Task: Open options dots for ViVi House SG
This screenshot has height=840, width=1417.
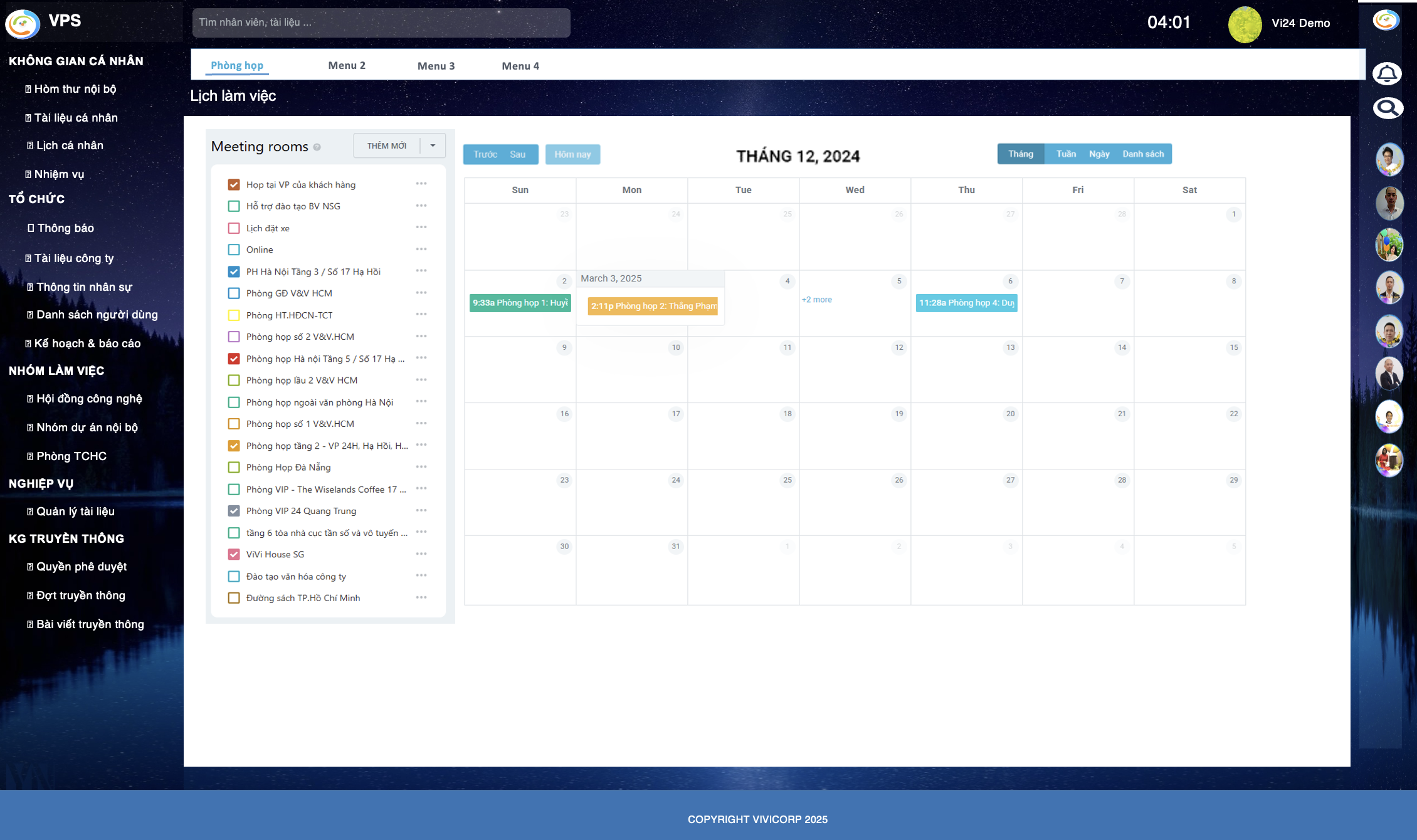Action: [x=421, y=554]
